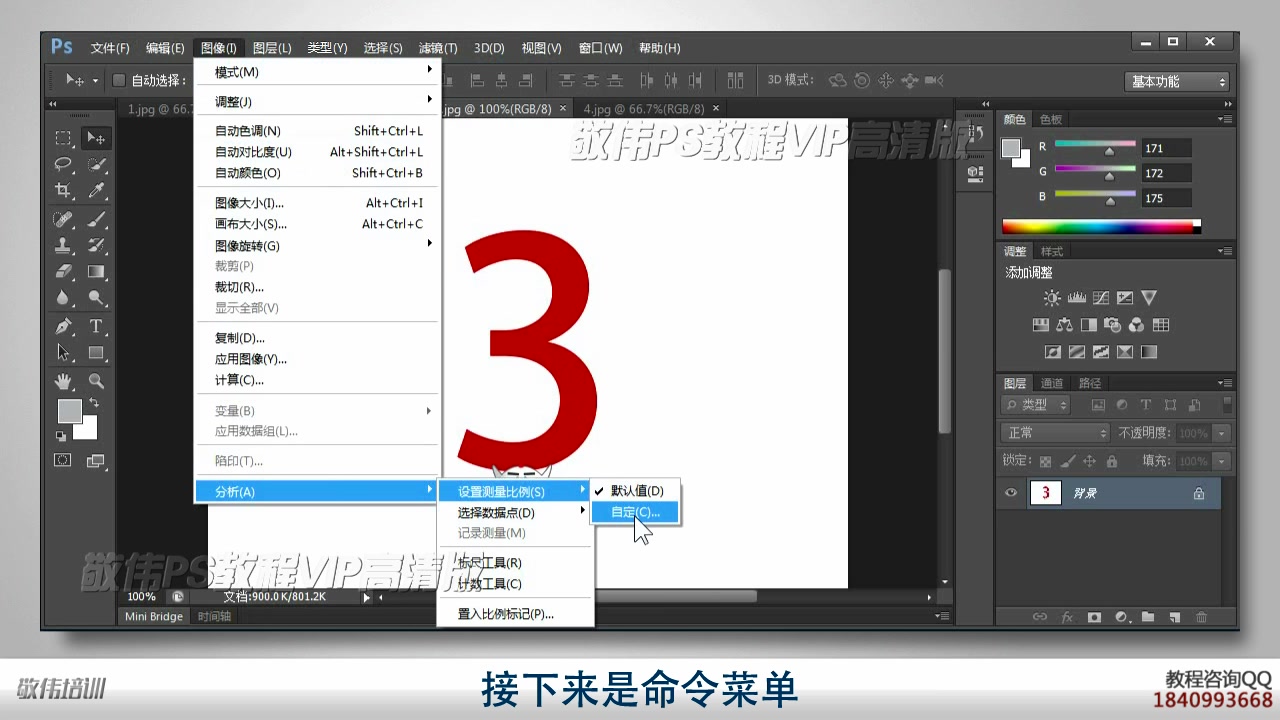Select the Lasso tool
The height and width of the screenshot is (720, 1280).
[x=63, y=163]
